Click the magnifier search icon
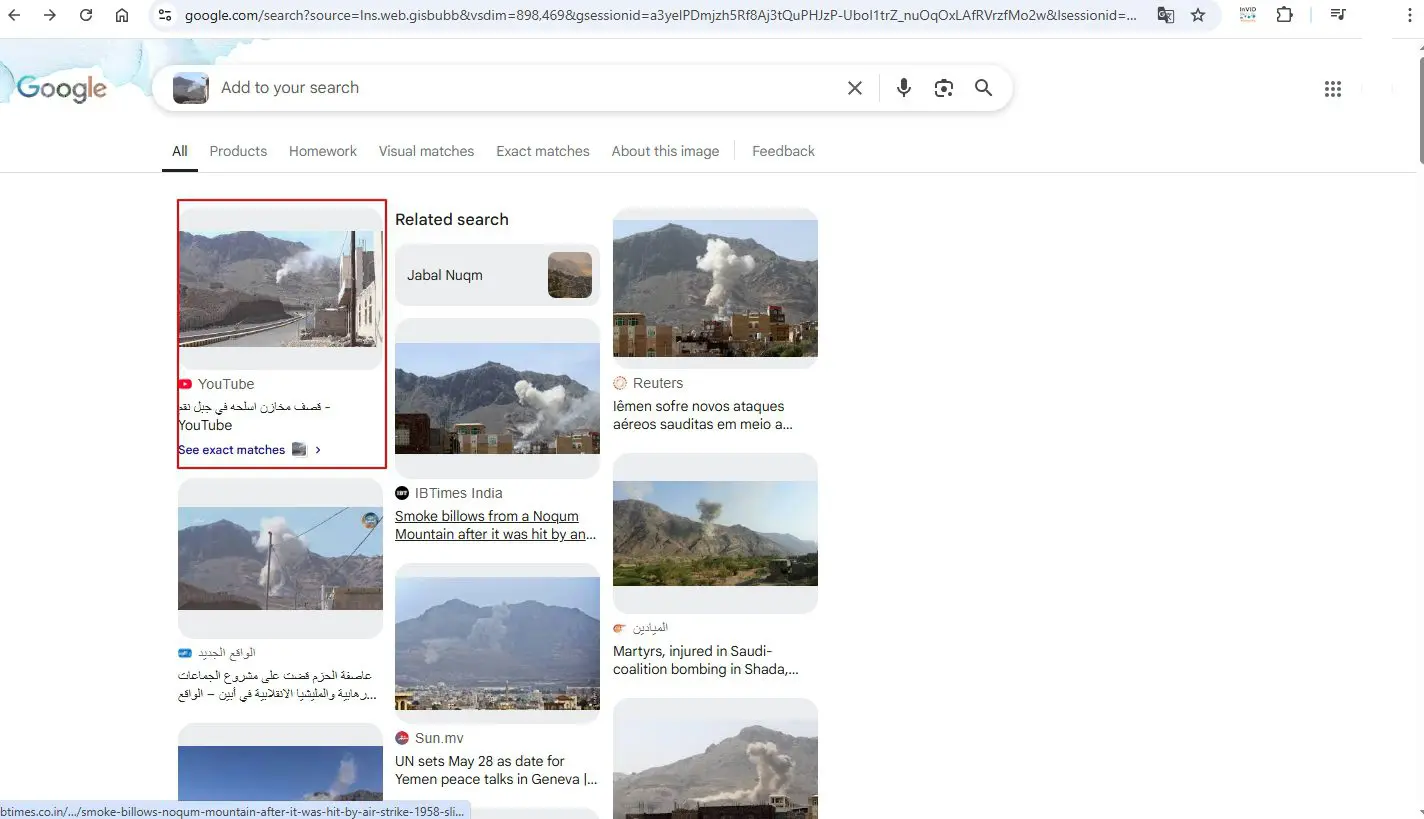1424x819 pixels. pyautogui.click(x=984, y=88)
